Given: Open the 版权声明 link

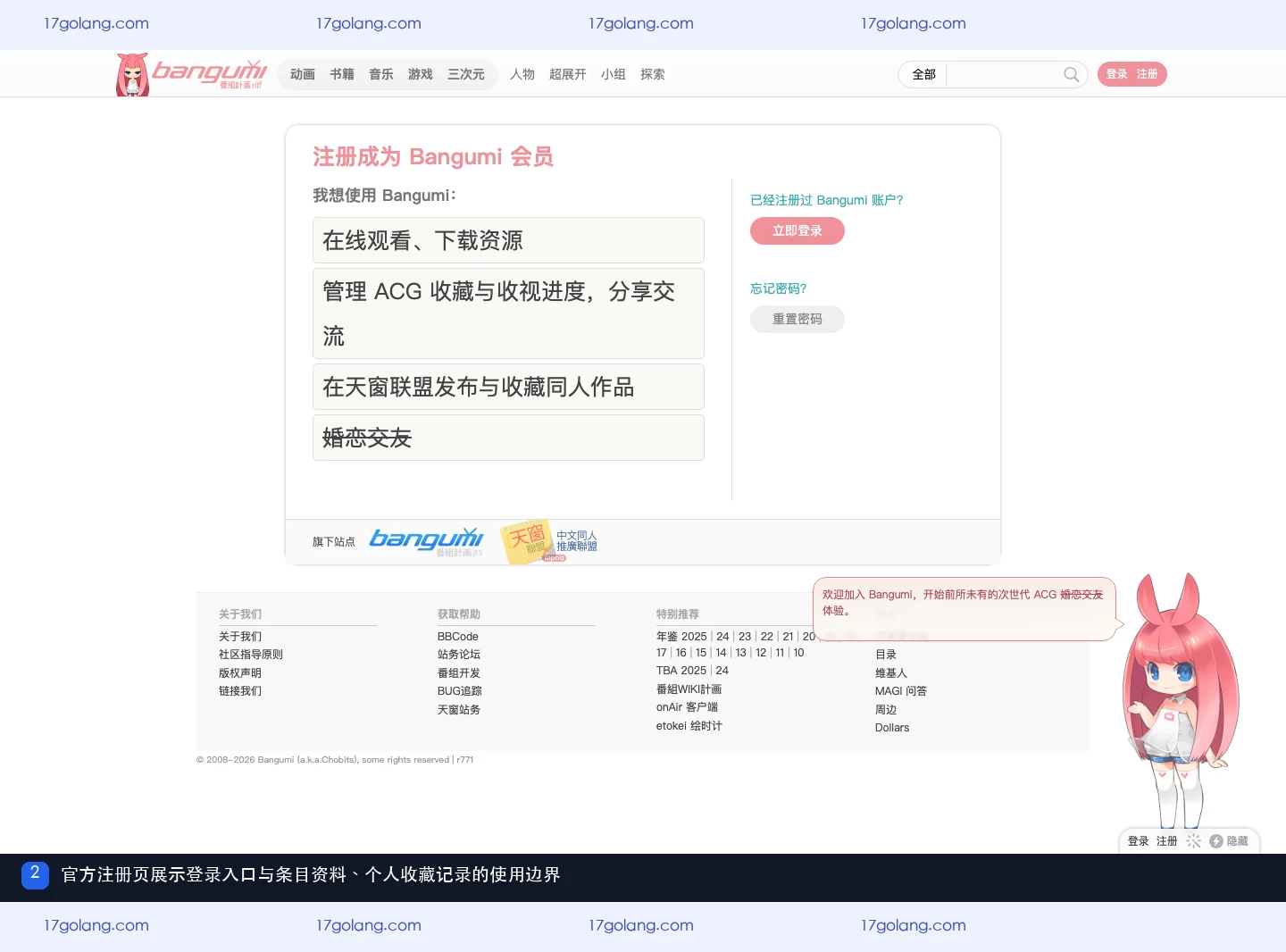Looking at the screenshot, I should [240, 673].
